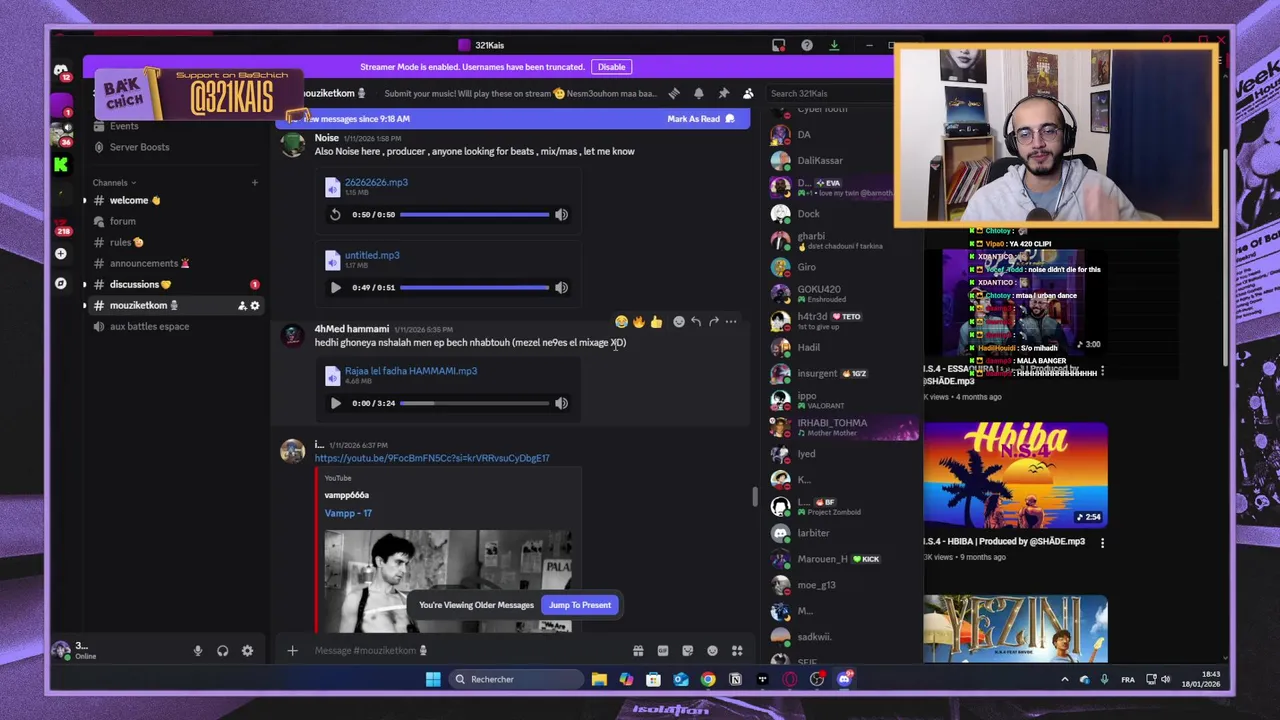This screenshot has height=720, width=1280.
Task: Open Apps launcher in message bar
Action: [737, 650]
